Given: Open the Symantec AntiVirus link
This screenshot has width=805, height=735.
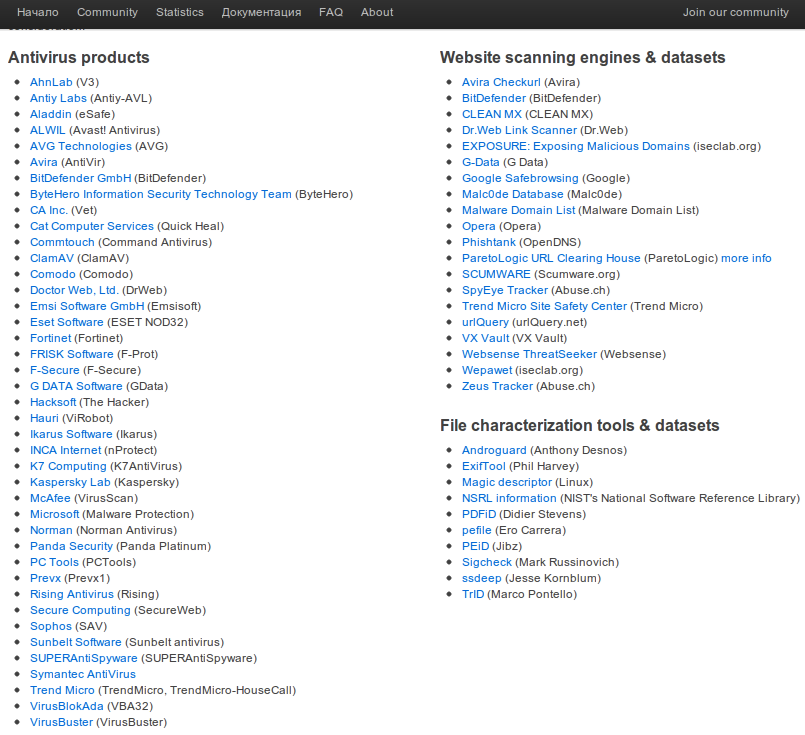Looking at the screenshot, I should pos(82,674).
